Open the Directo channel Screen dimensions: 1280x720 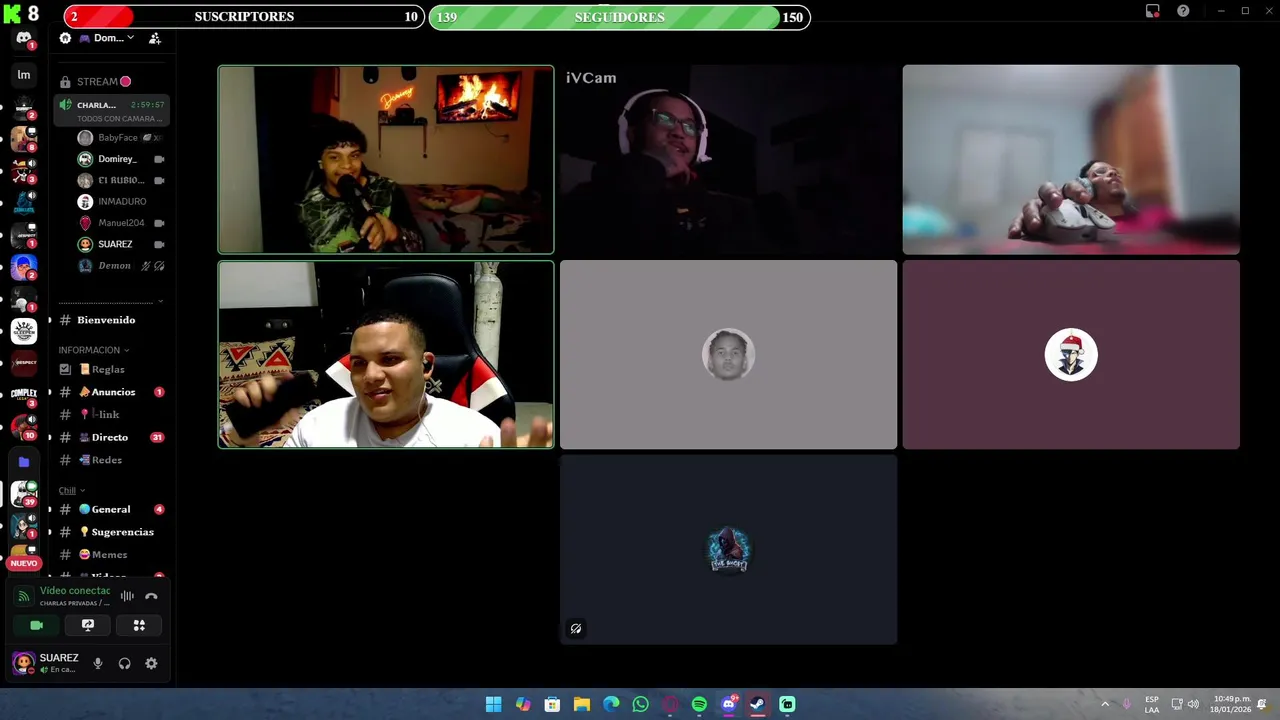[x=111, y=437]
